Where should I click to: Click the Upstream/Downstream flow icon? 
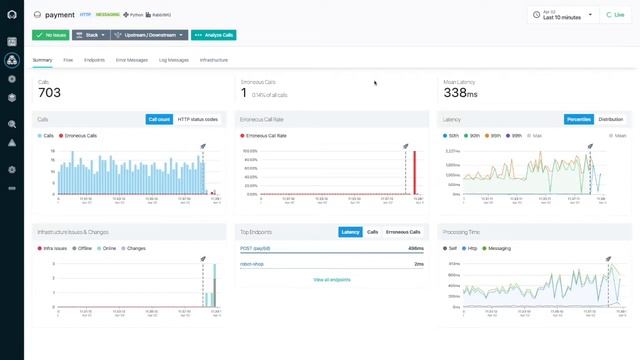point(118,35)
